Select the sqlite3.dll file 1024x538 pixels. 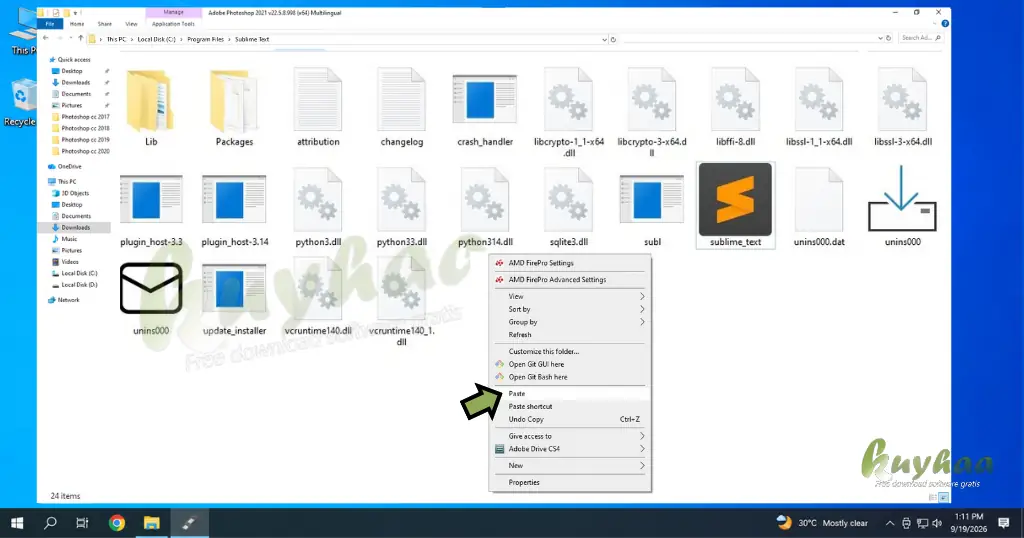tap(569, 206)
